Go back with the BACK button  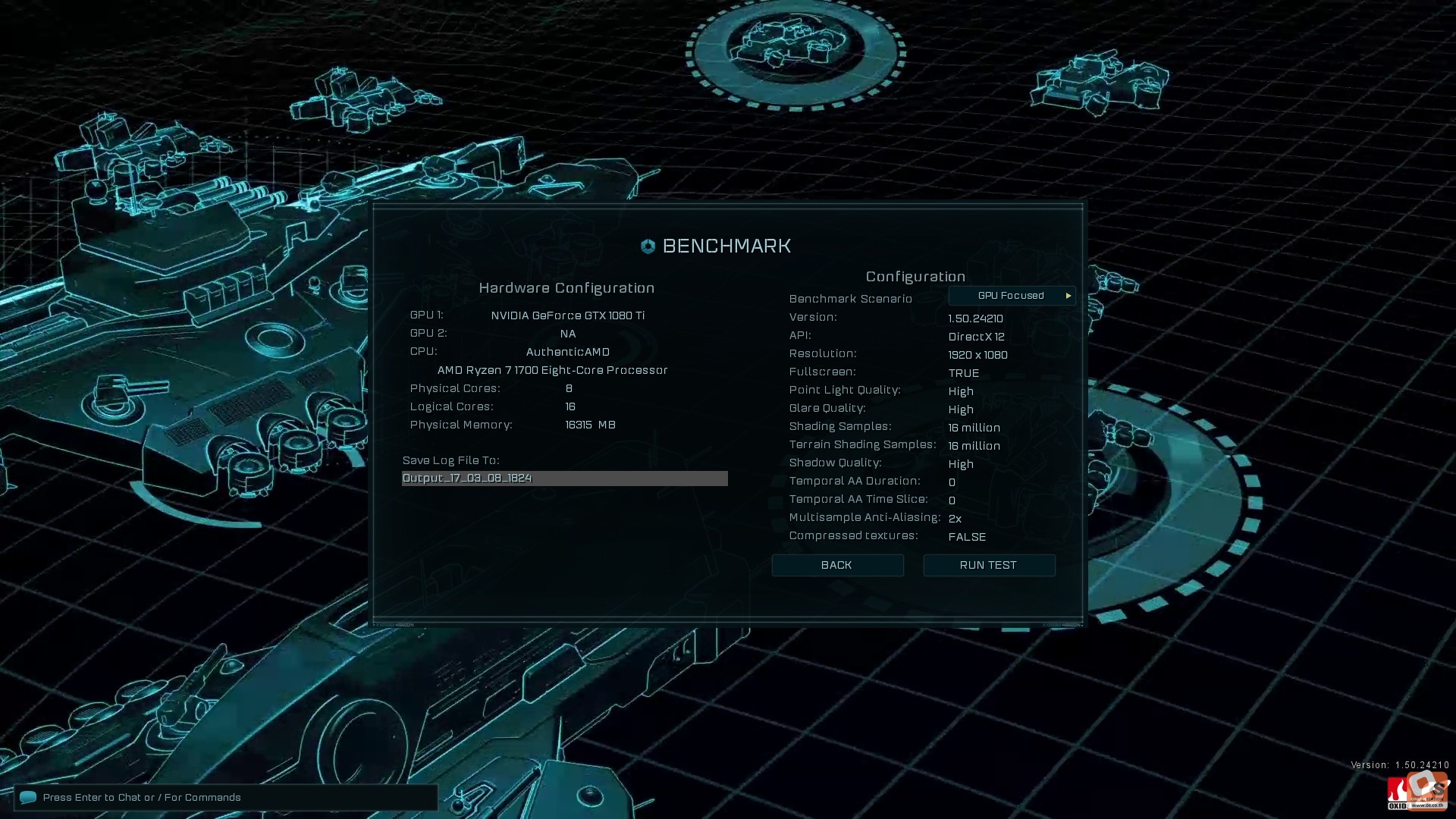[837, 565]
